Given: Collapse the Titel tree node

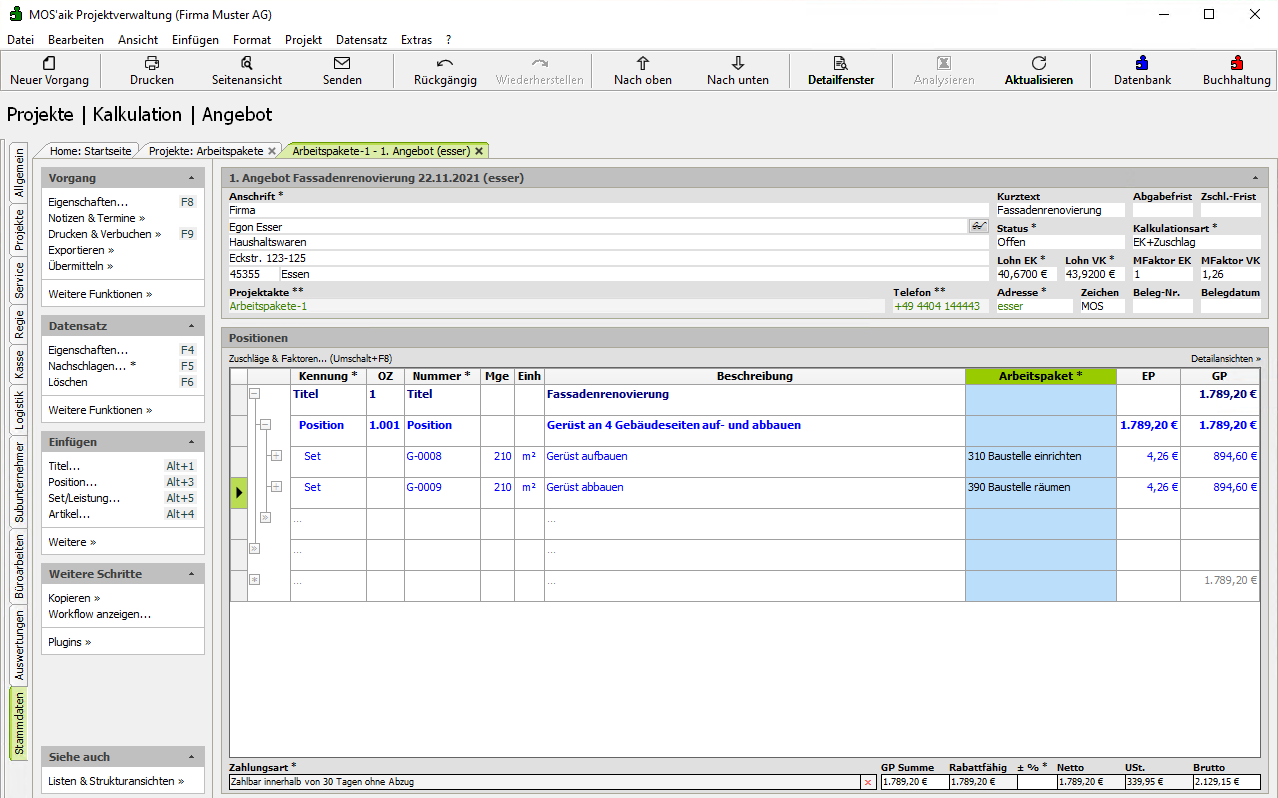Looking at the screenshot, I should (254, 394).
